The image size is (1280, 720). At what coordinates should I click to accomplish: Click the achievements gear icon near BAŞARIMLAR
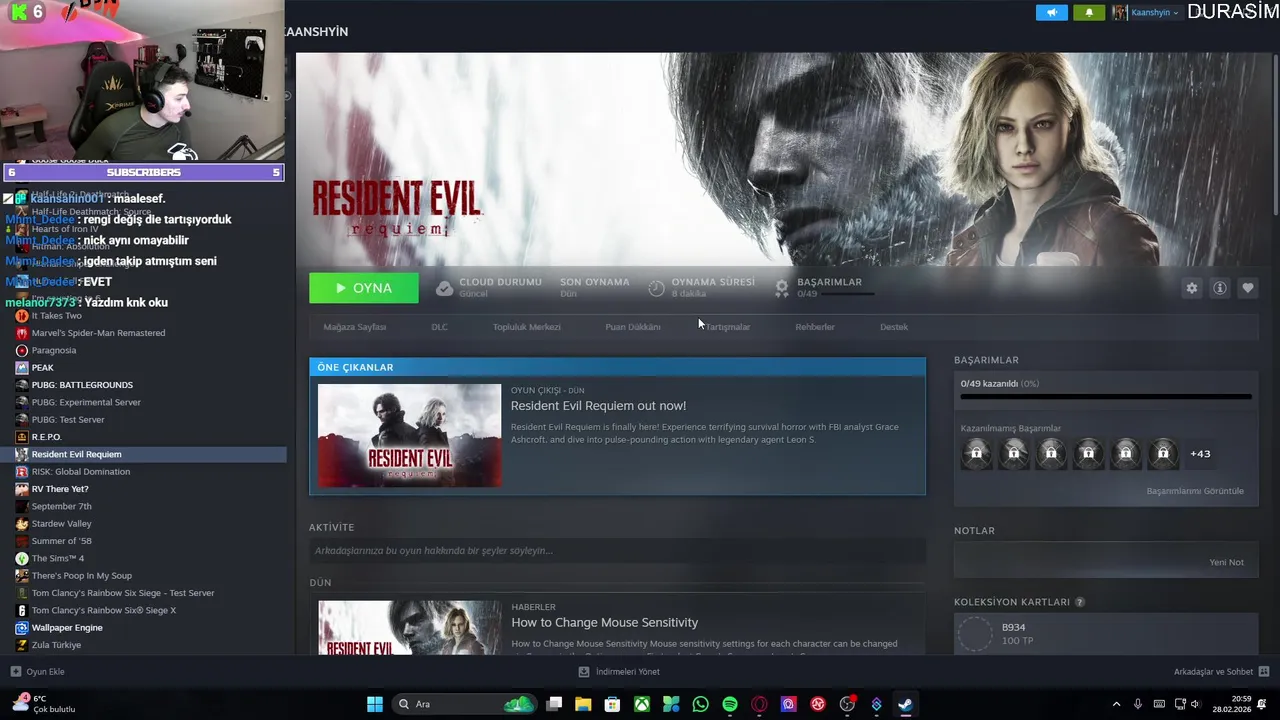point(782,288)
